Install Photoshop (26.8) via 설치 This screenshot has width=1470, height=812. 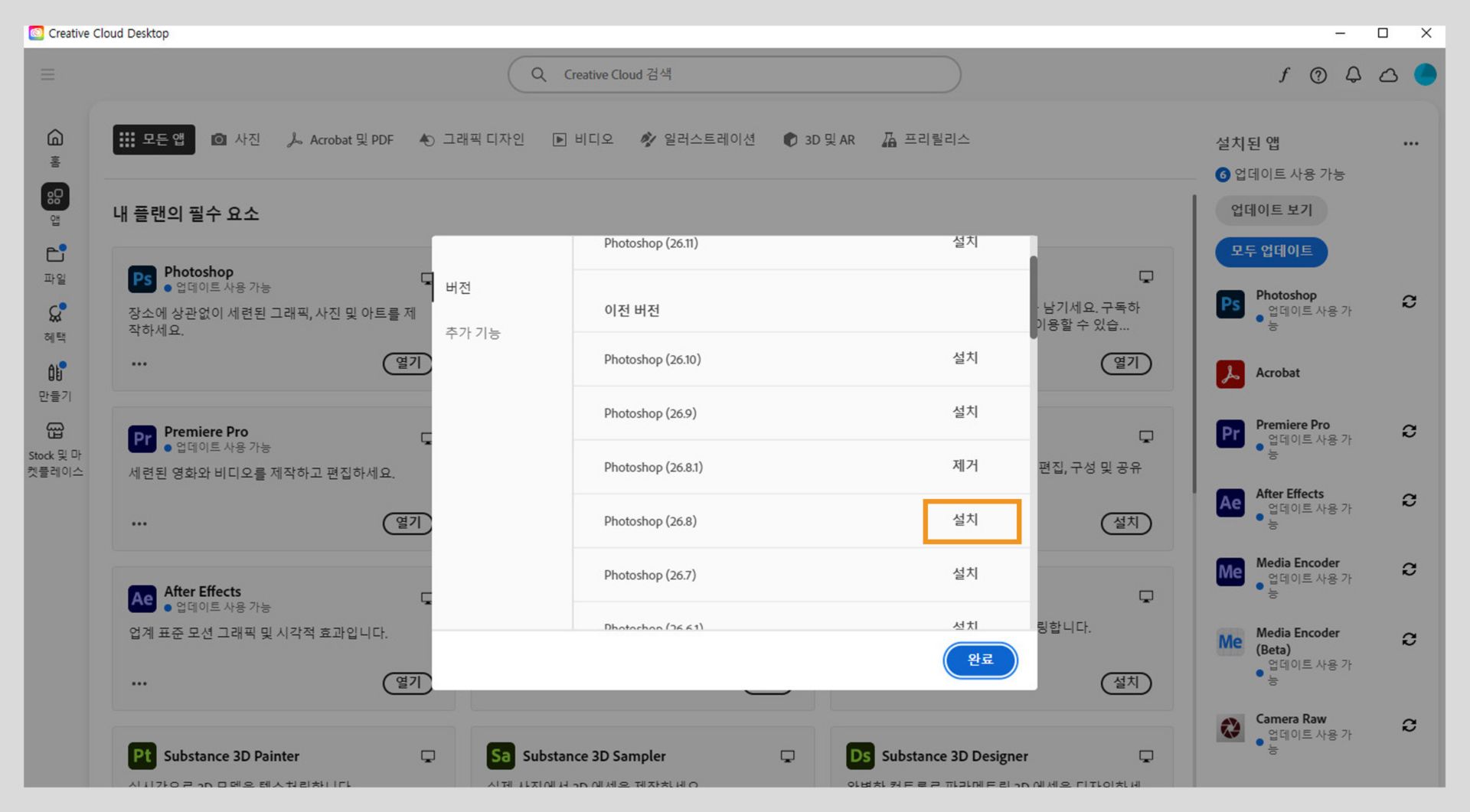(965, 520)
